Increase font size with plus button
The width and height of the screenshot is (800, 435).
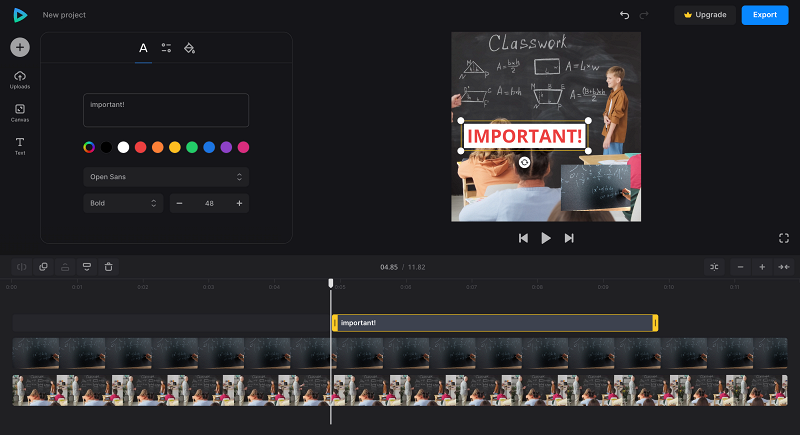click(239, 203)
